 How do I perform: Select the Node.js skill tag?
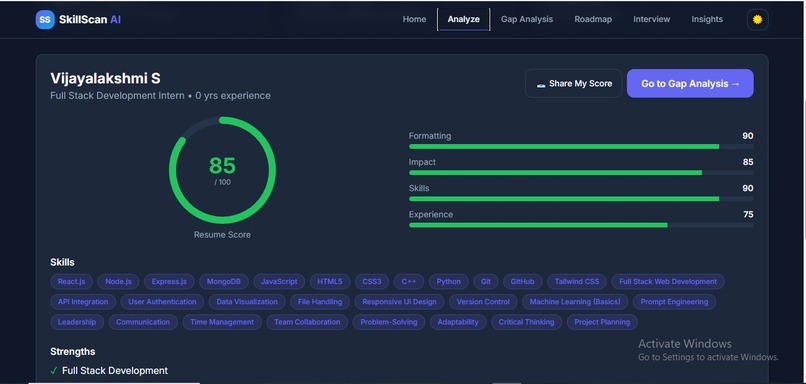click(118, 282)
